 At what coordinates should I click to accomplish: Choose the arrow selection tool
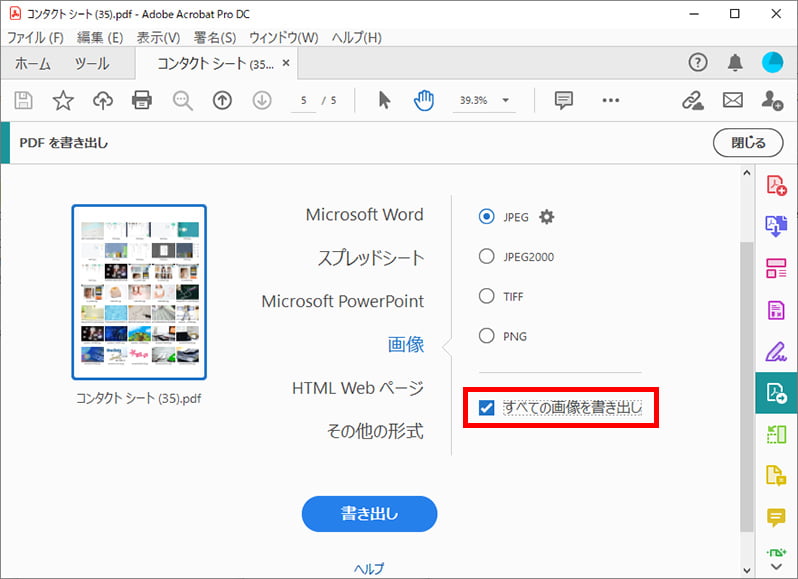click(385, 100)
